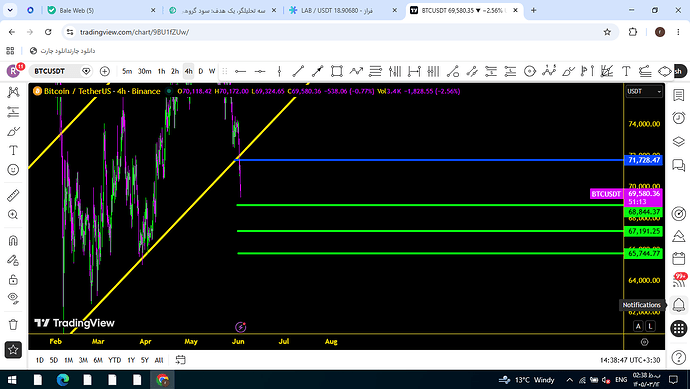
Task: Hide all drawings with eye icon
Action: click(13, 298)
